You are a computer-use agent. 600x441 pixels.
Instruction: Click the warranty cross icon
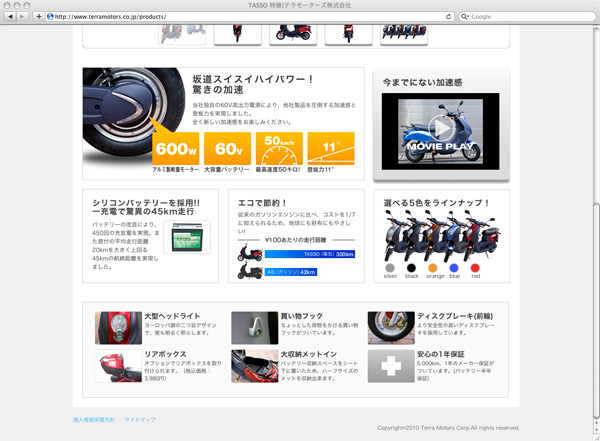(391, 366)
